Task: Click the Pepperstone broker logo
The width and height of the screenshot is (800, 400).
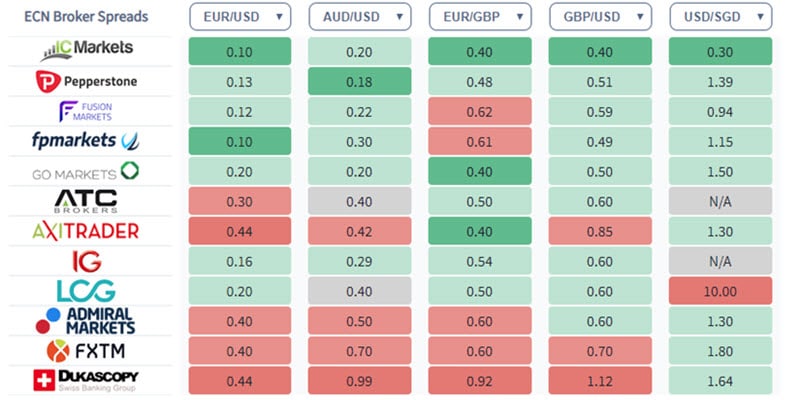Action: click(87, 80)
